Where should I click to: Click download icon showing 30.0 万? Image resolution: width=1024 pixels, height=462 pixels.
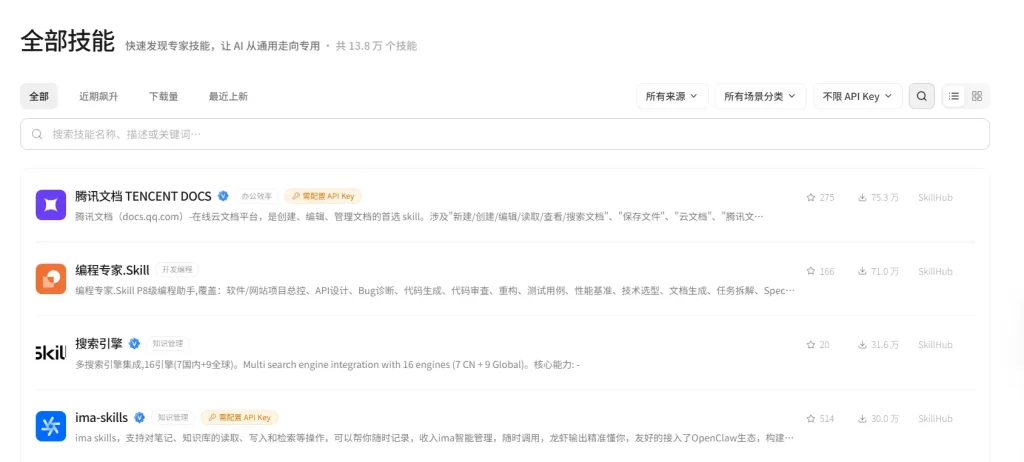coord(862,419)
